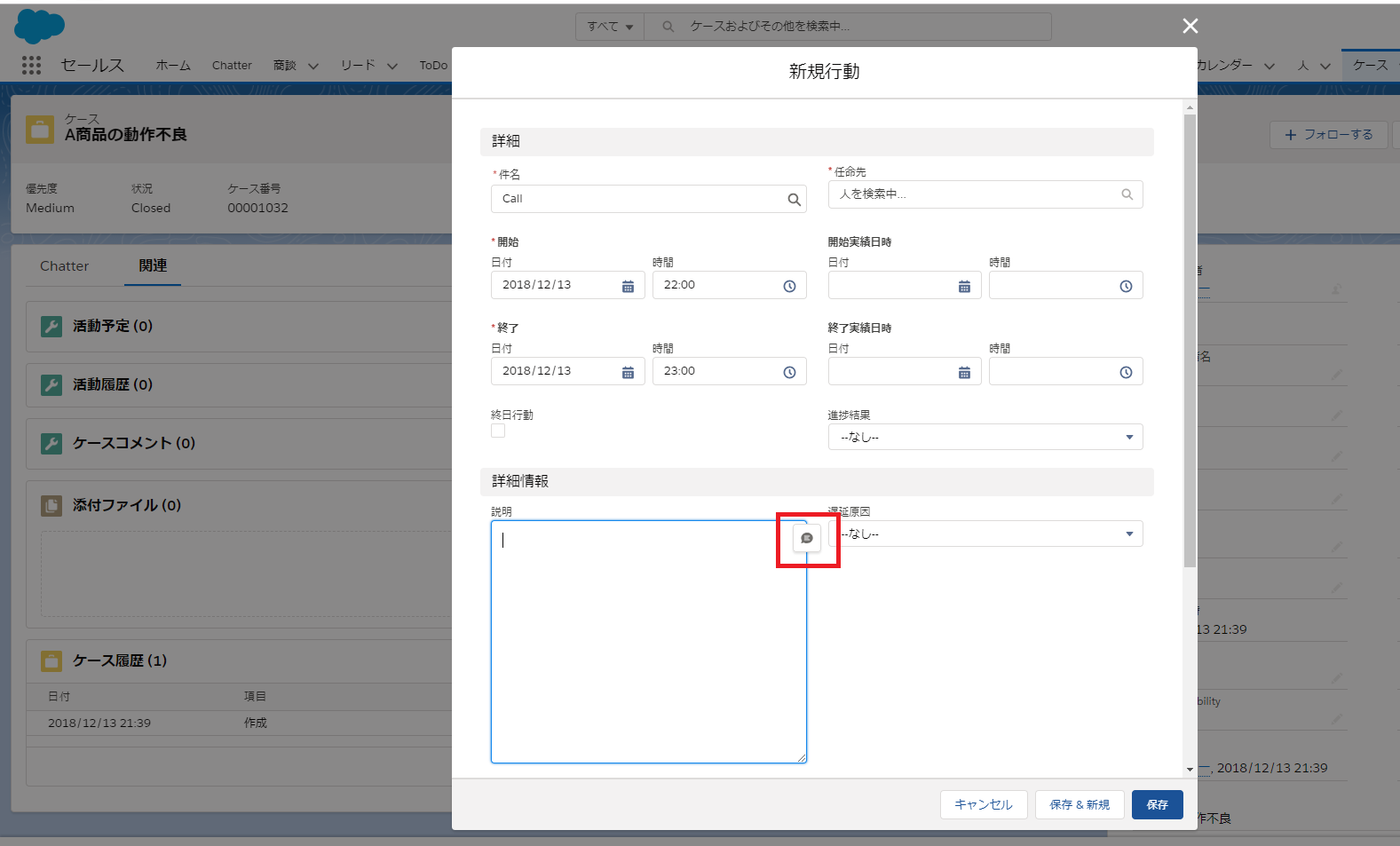Expand the 人 nav chevron
The width and height of the screenshot is (1400, 846).
1325,66
